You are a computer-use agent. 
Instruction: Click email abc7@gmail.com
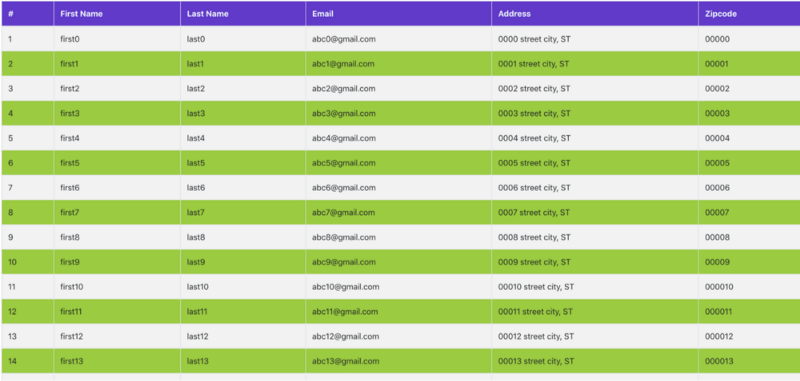[344, 212]
